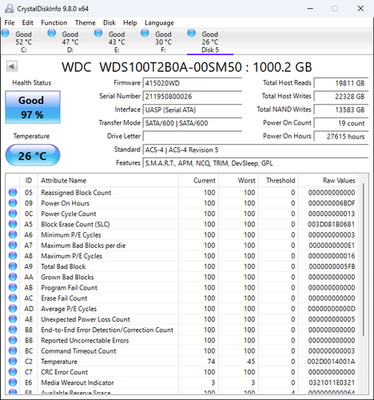This screenshot has width=374, height=400.
Task: Click Power On Hours value 27615 hours
Action: [x=341, y=136]
